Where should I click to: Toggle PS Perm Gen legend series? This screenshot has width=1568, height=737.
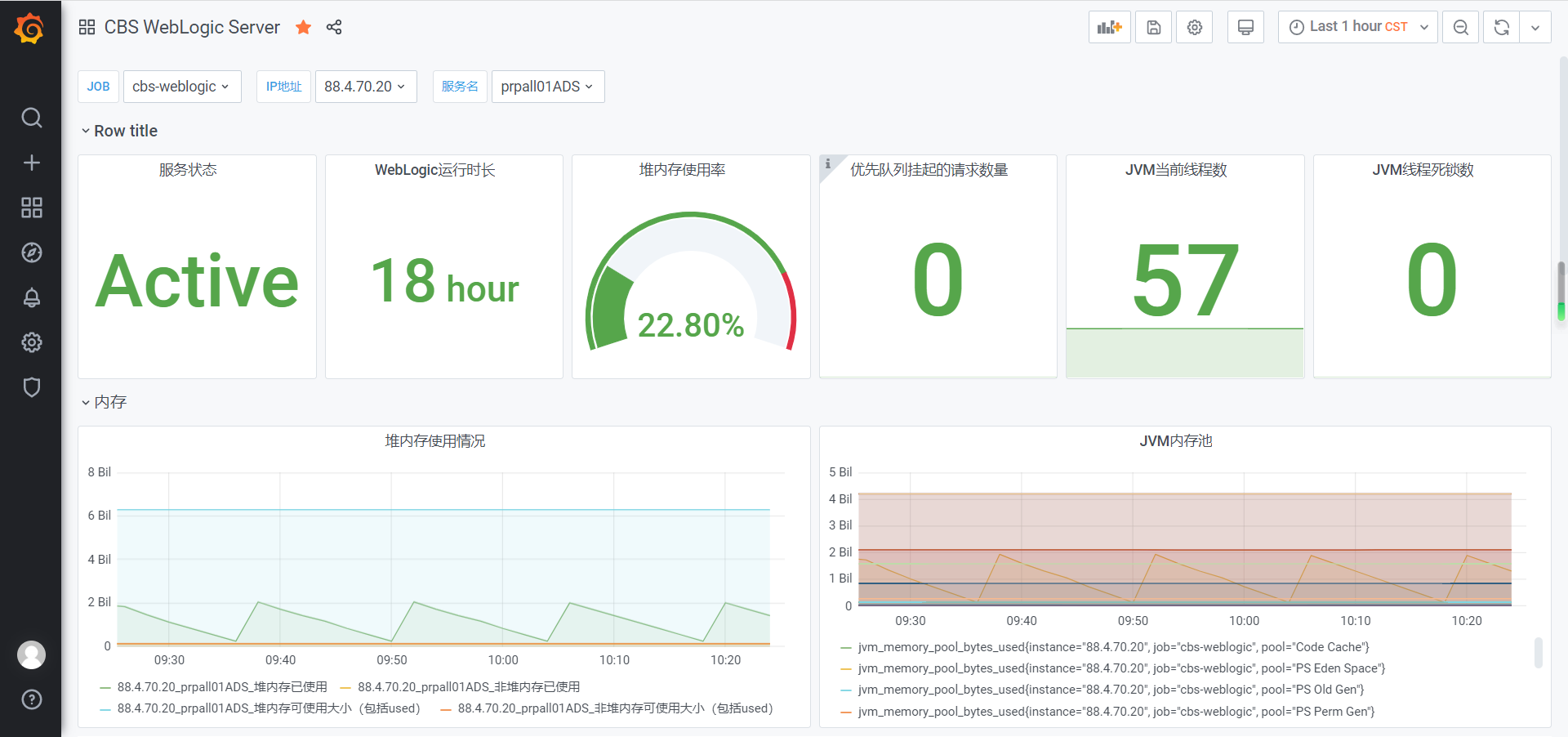(x=1116, y=712)
